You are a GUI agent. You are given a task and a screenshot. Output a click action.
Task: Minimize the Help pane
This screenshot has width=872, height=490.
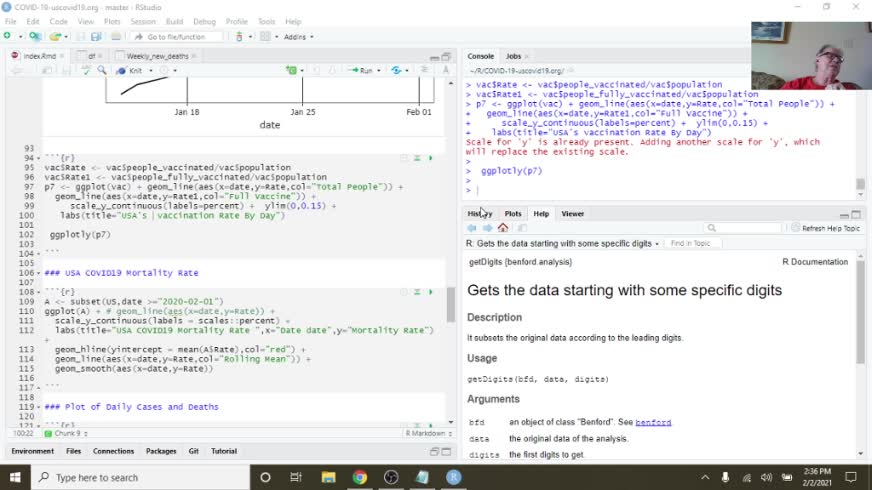[844, 214]
